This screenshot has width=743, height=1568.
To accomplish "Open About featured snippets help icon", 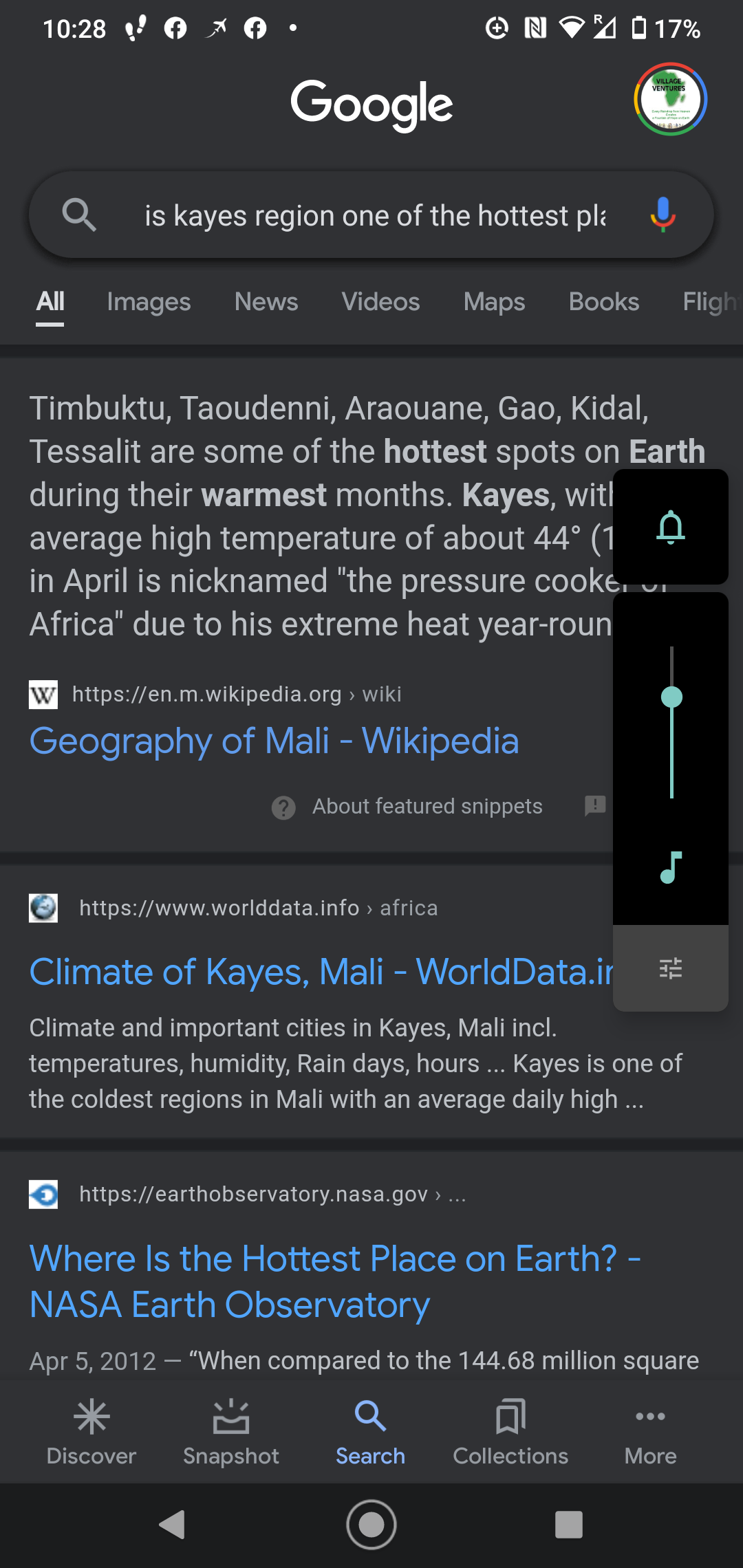I will [x=283, y=807].
